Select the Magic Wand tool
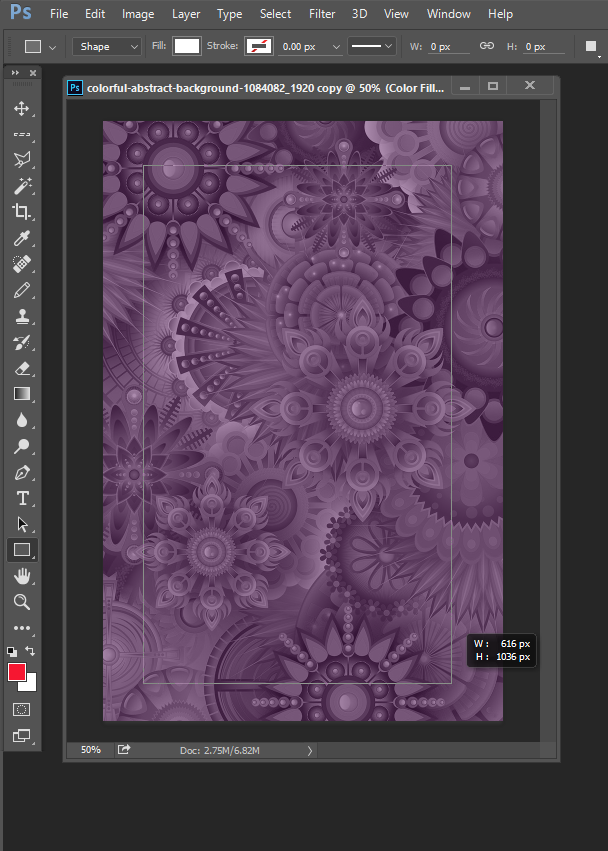Image resolution: width=608 pixels, height=851 pixels. 22,186
